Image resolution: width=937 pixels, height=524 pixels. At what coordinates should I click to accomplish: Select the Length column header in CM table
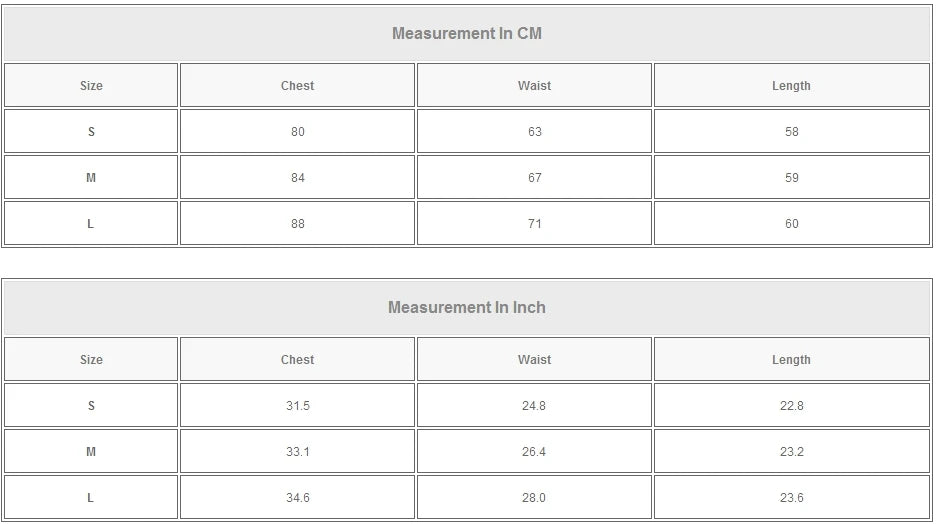791,86
